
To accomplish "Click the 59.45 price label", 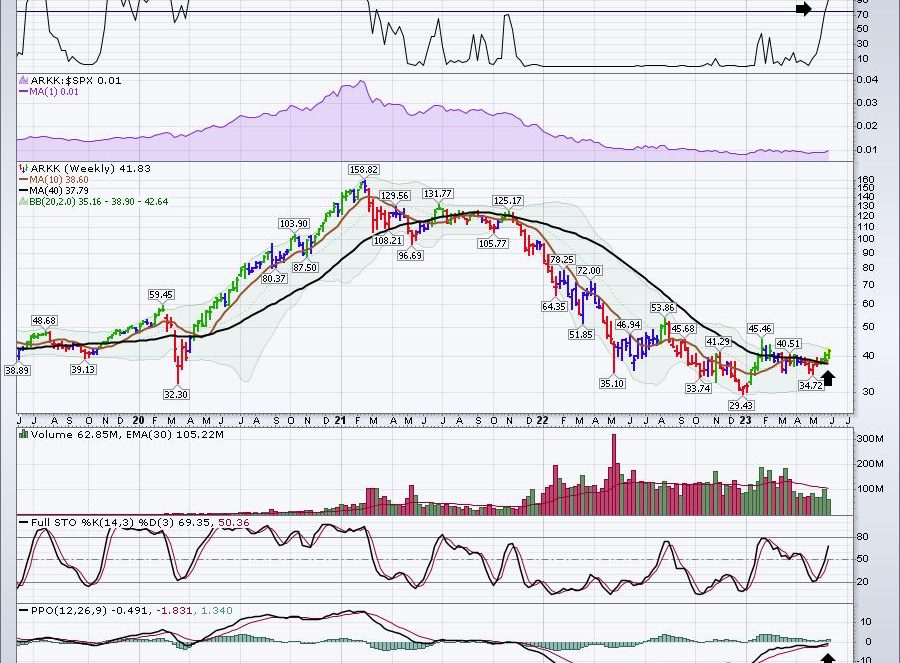I will click(x=161, y=294).
